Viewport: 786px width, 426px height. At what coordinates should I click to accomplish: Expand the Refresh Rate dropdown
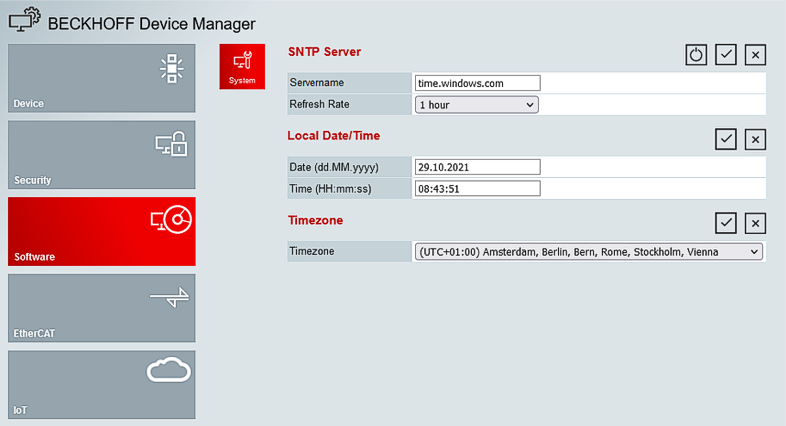[x=477, y=105]
